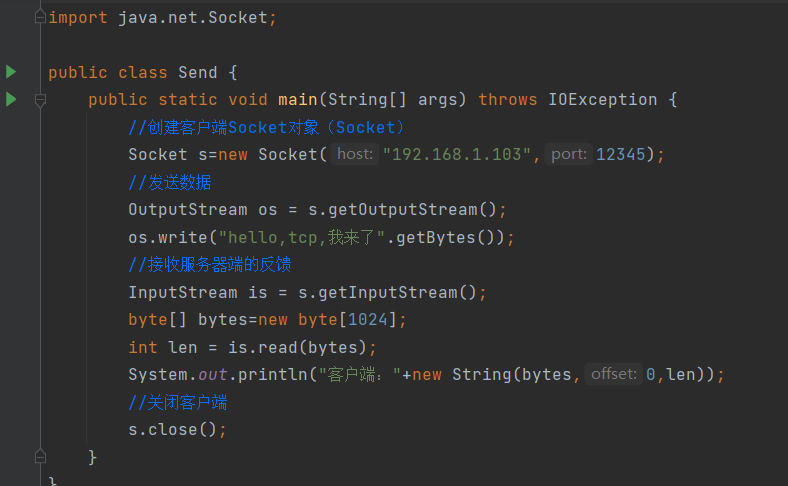
Task: Collapse the import statements fold marker
Action: [x=40, y=18]
